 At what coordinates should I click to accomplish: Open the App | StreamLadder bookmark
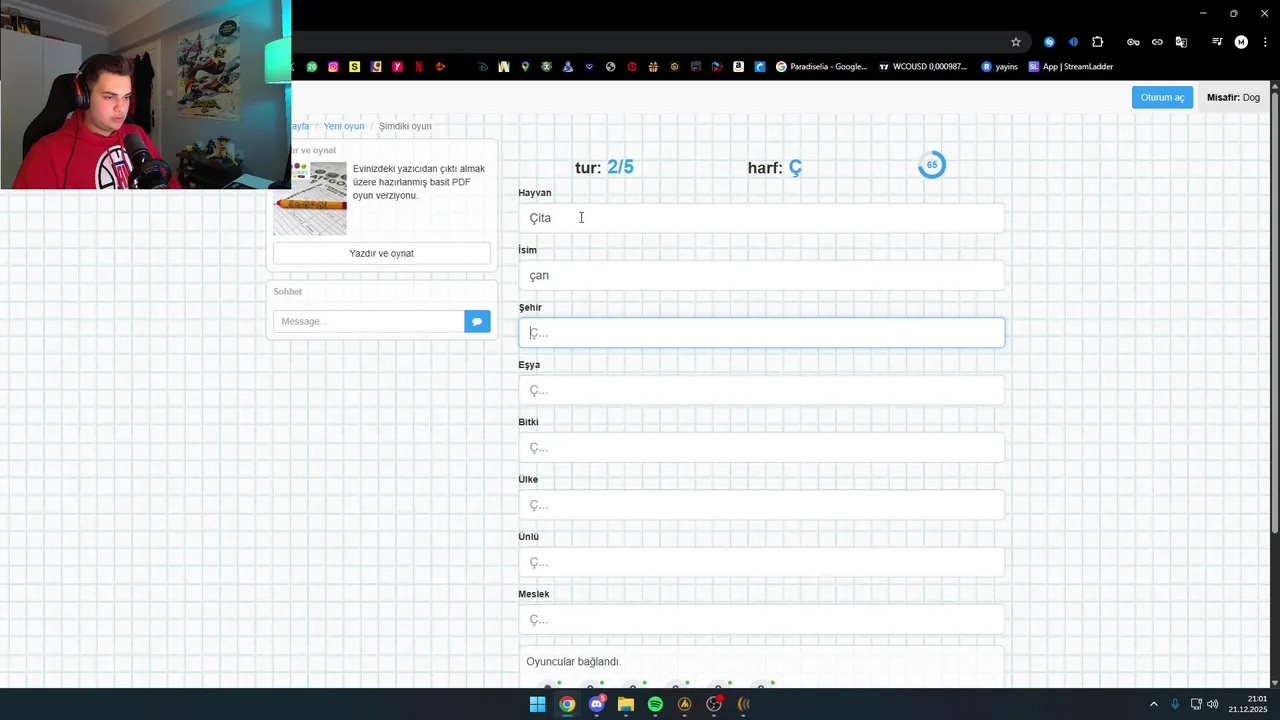1070,67
